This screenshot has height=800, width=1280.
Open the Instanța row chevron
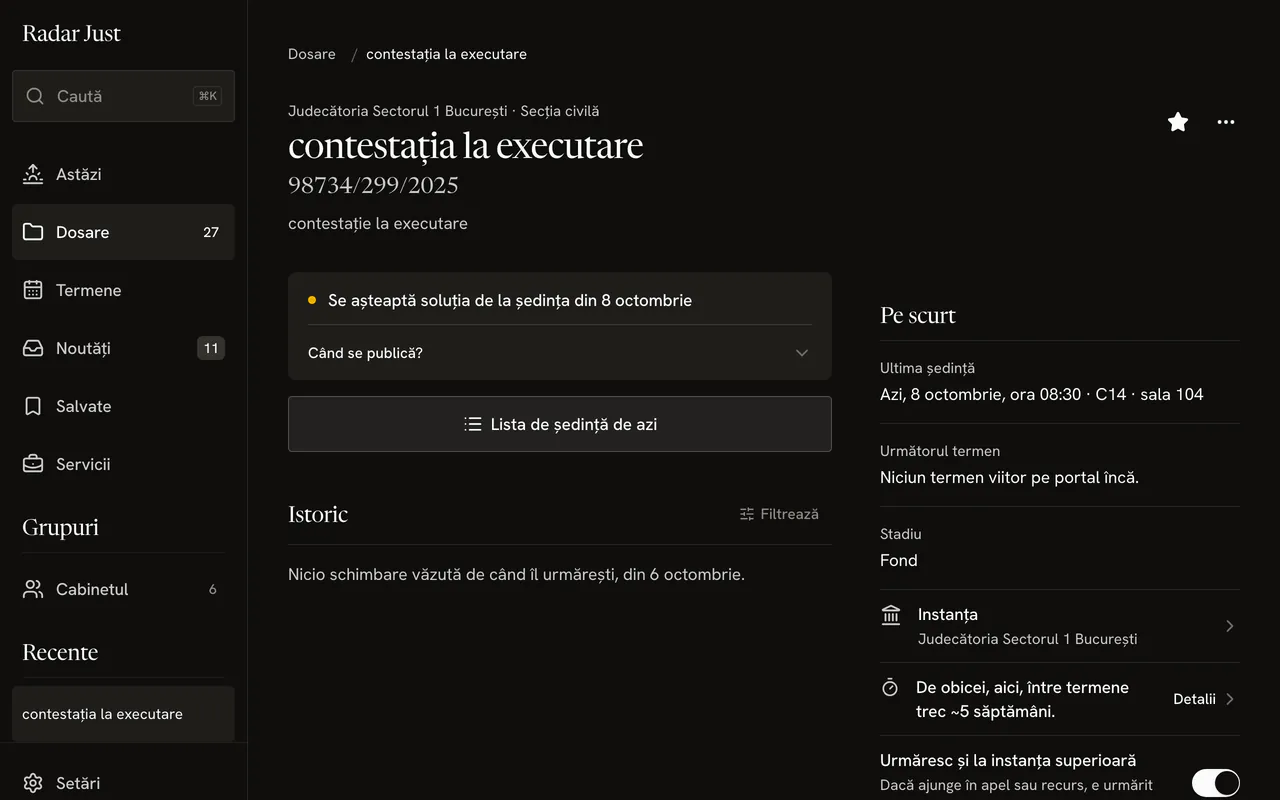[1230, 626]
